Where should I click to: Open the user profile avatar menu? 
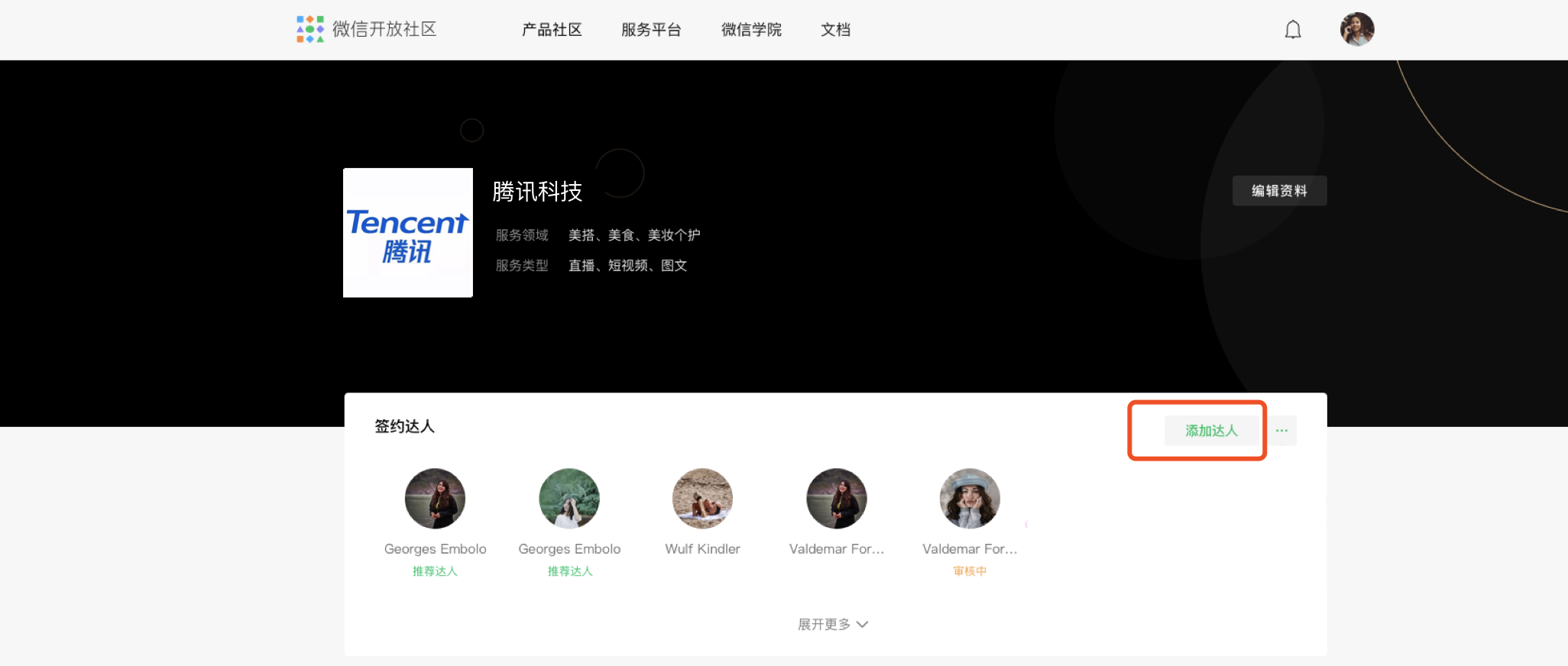tap(1357, 29)
